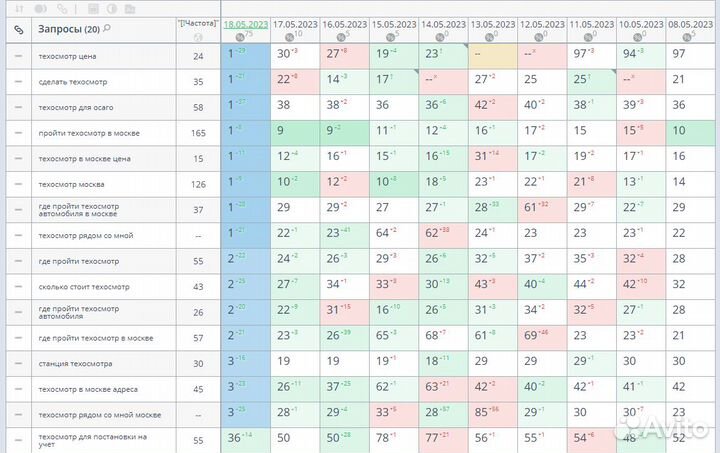This screenshot has width=720, height=453.
Task: Open the 18.05.2023 date link
Action: [244, 23]
